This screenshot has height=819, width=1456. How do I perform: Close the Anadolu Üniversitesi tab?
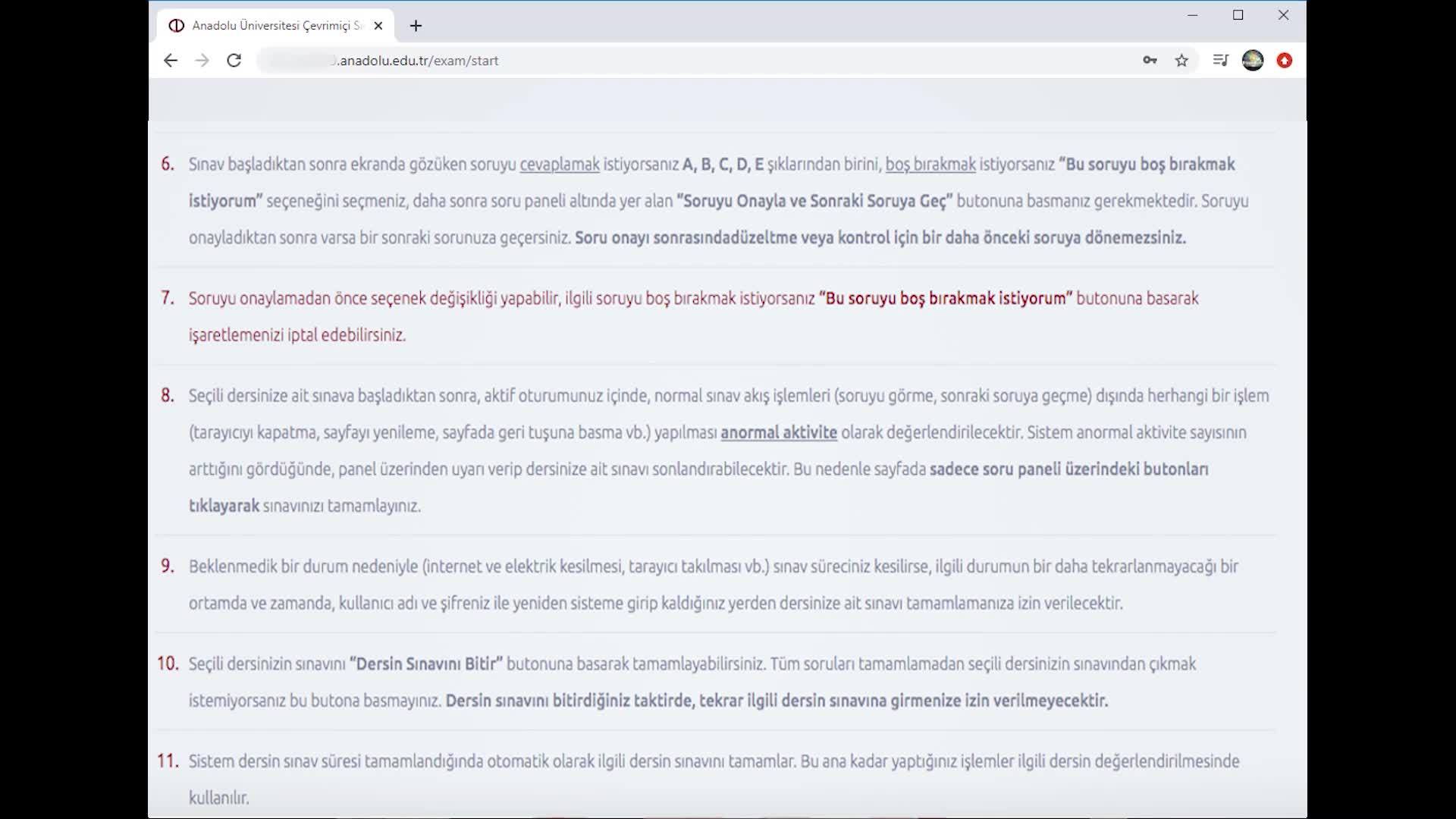[378, 26]
